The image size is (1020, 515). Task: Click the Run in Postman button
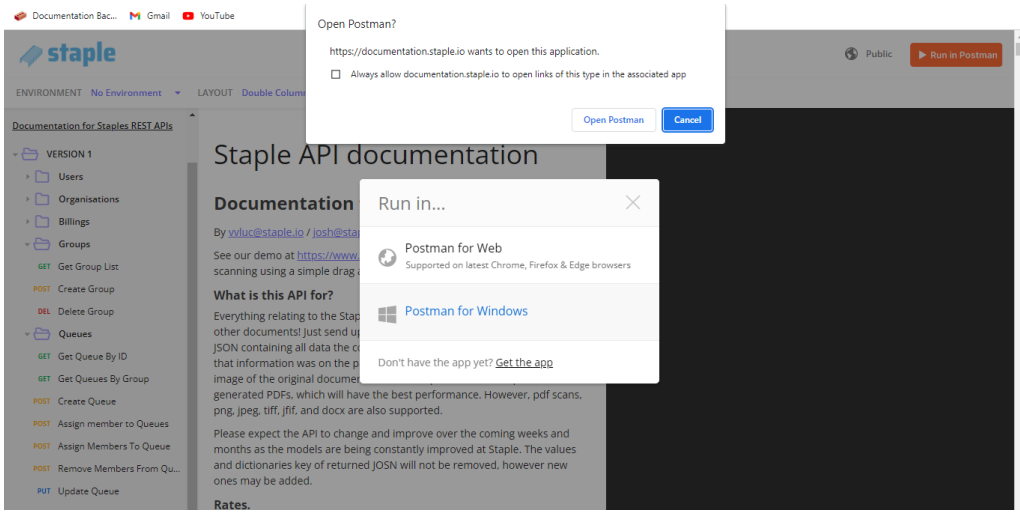coord(956,55)
